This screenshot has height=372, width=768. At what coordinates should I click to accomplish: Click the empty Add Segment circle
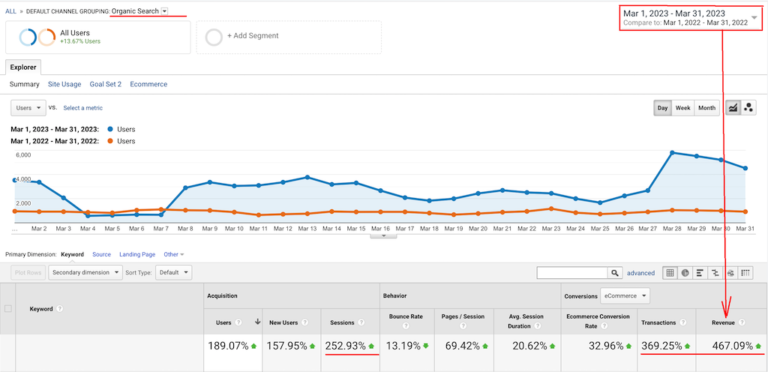(214, 37)
